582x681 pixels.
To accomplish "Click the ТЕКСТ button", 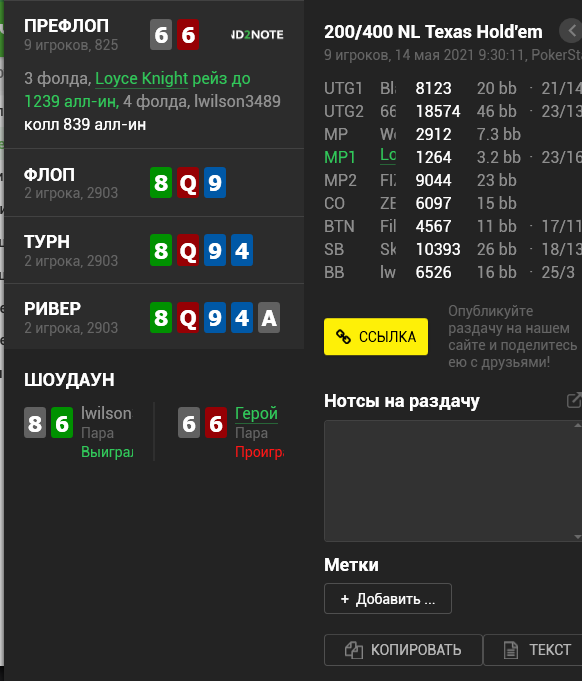I will pos(533,650).
